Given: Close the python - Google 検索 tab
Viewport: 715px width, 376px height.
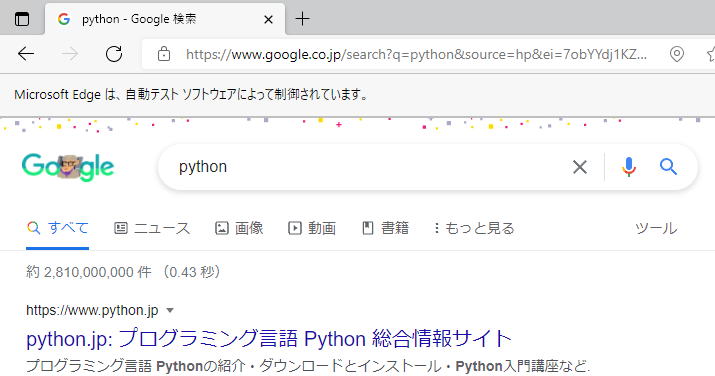Looking at the screenshot, I should (268, 19).
